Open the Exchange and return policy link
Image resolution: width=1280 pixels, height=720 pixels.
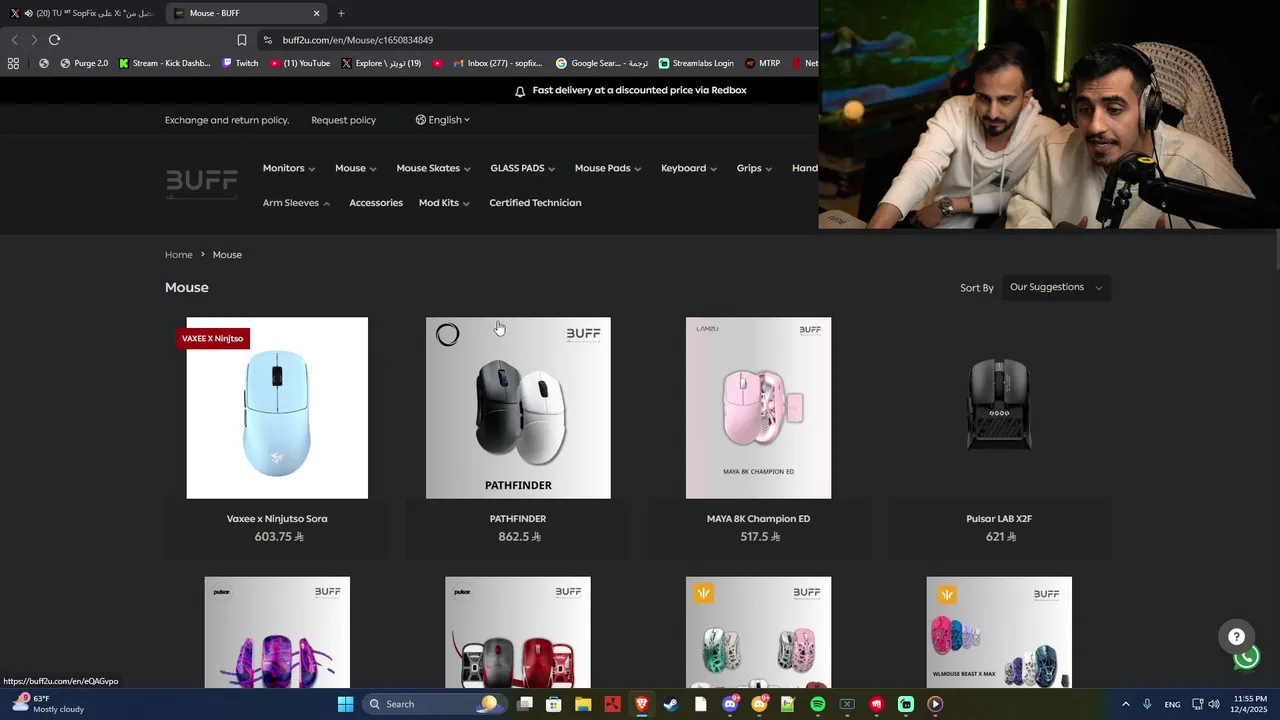pyautogui.click(x=227, y=120)
